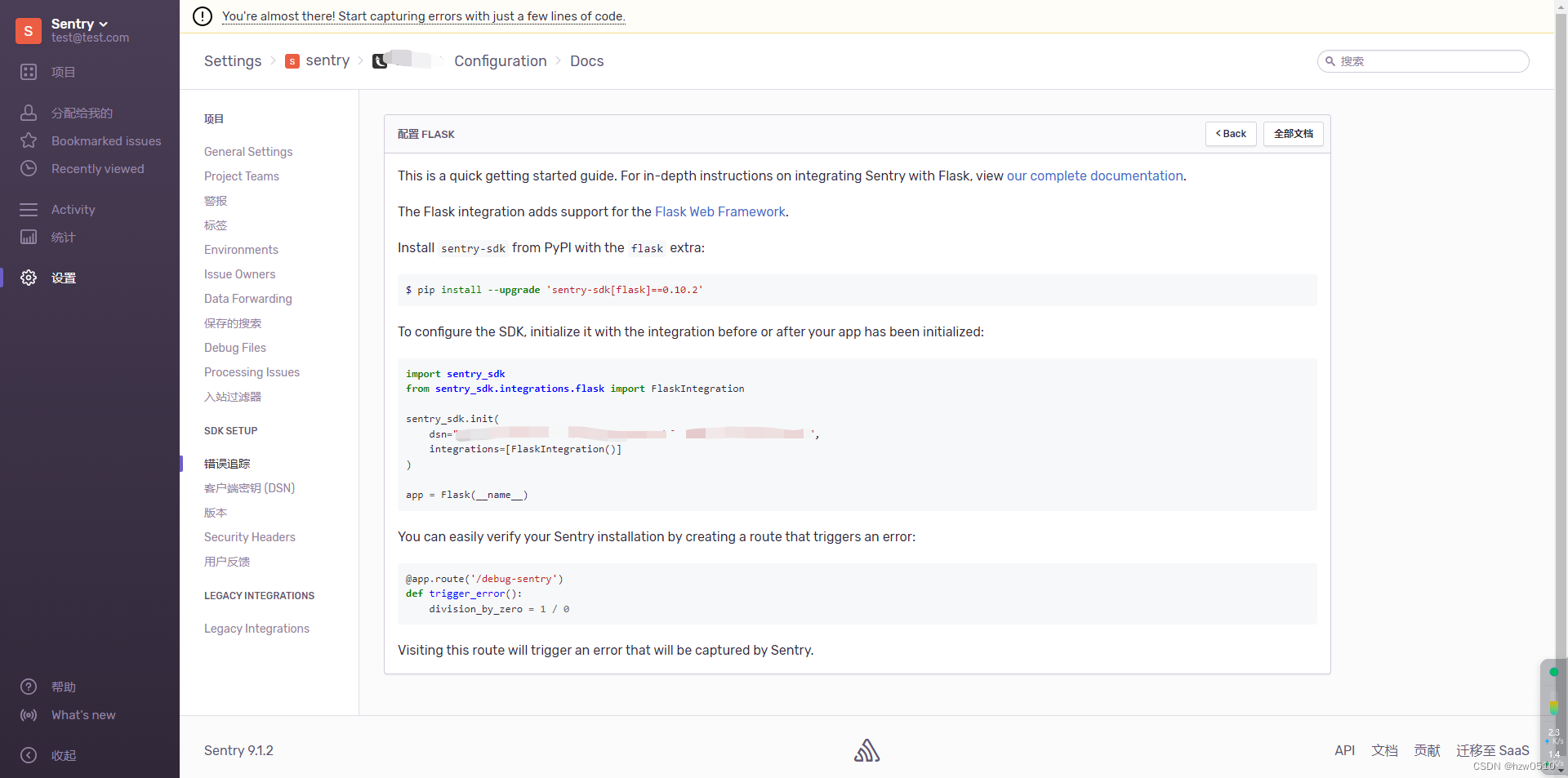1568x778 pixels.
Task: Click the 设置 gear icon
Action: pyautogui.click(x=29, y=278)
